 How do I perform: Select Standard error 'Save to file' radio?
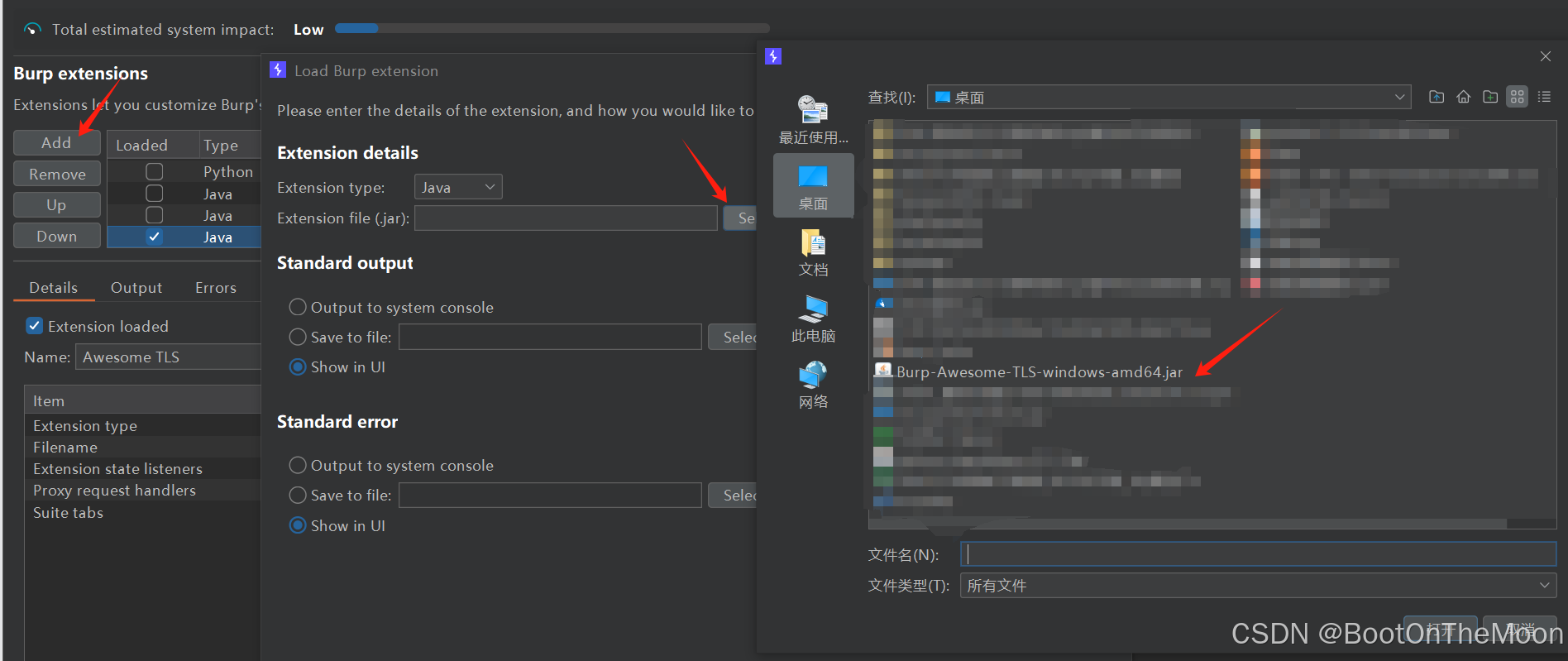coord(298,495)
